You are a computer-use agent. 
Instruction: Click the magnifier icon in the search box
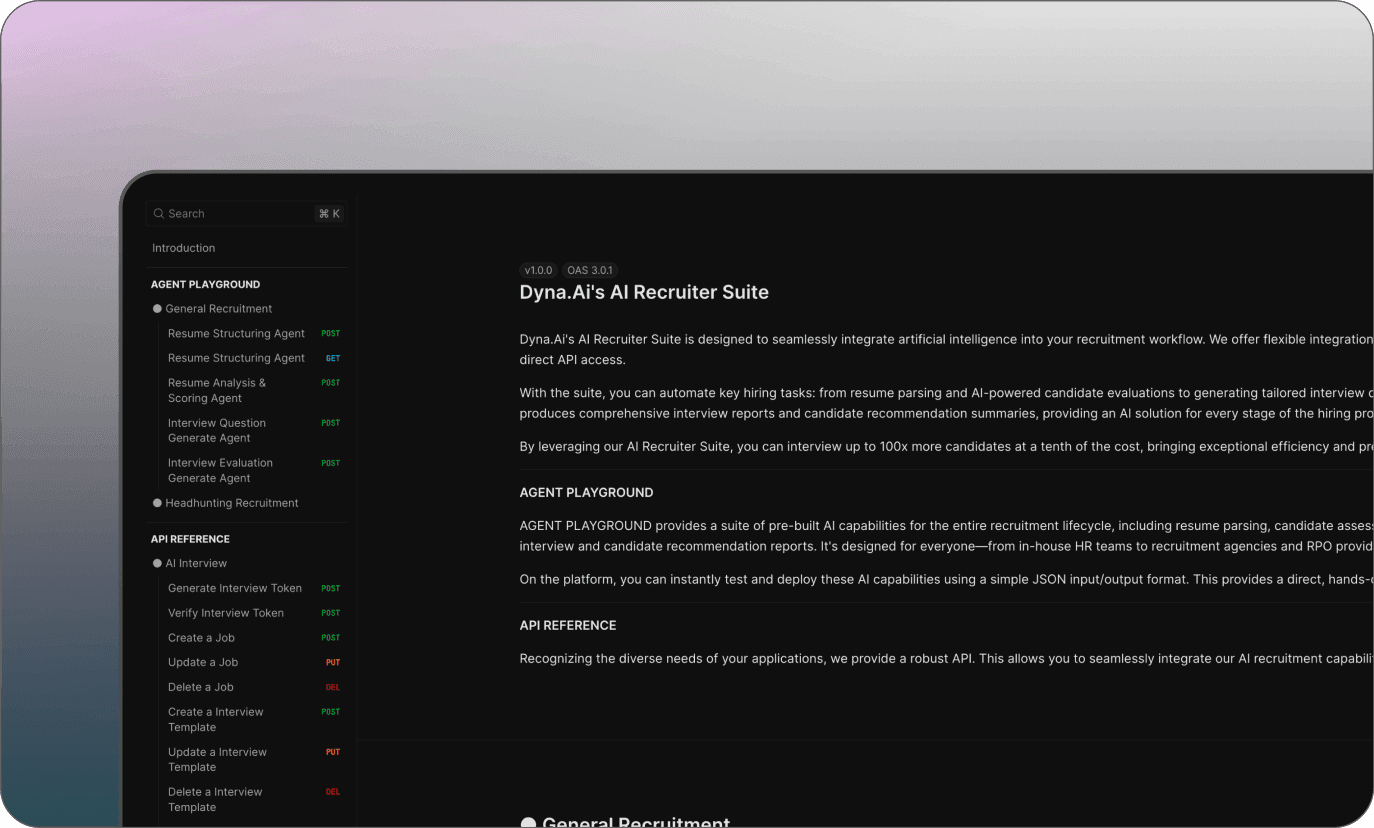pyautogui.click(x=159, y=214)
